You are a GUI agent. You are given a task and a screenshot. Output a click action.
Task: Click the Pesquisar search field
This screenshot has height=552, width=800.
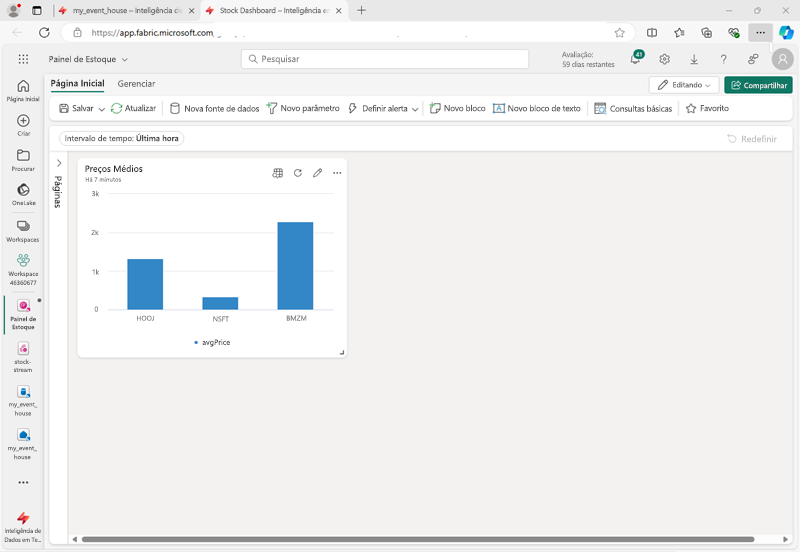[385, 59]
